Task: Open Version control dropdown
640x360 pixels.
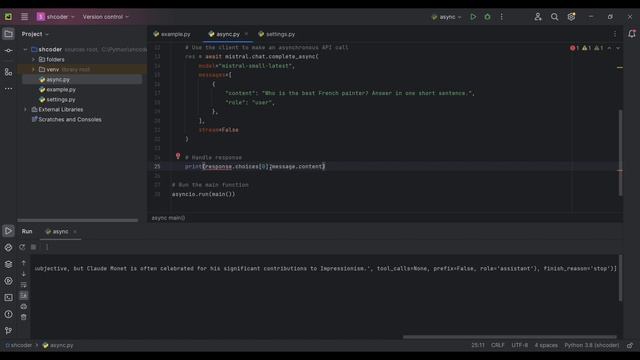Action: click(x=106, y=17)
